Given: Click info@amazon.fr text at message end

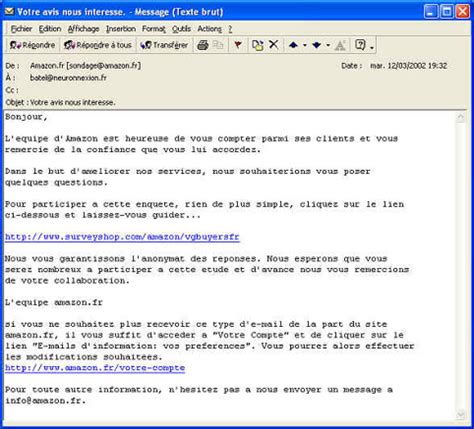Looking at the screenshot, I should [45, 401].
